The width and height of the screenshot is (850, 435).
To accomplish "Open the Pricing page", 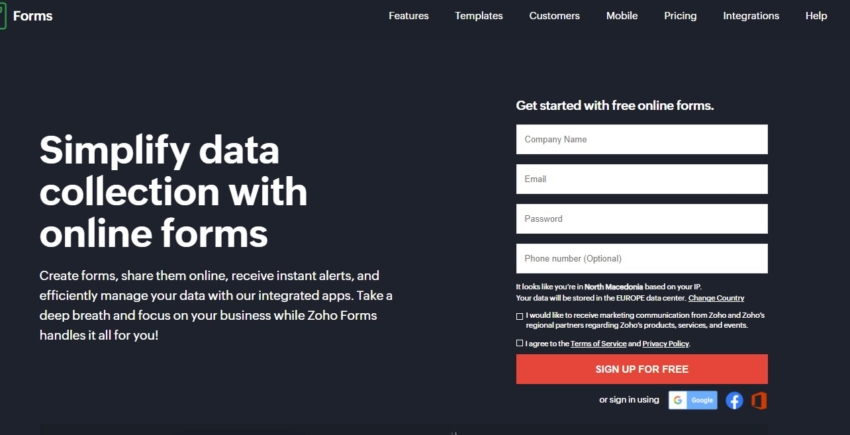I will [x=680, y=16].
